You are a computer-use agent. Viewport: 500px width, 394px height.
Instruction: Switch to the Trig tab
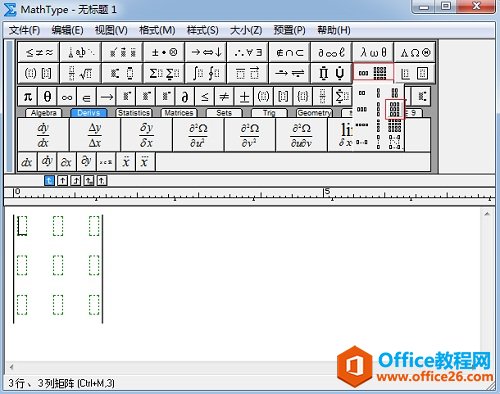click(x=269, y=113)
